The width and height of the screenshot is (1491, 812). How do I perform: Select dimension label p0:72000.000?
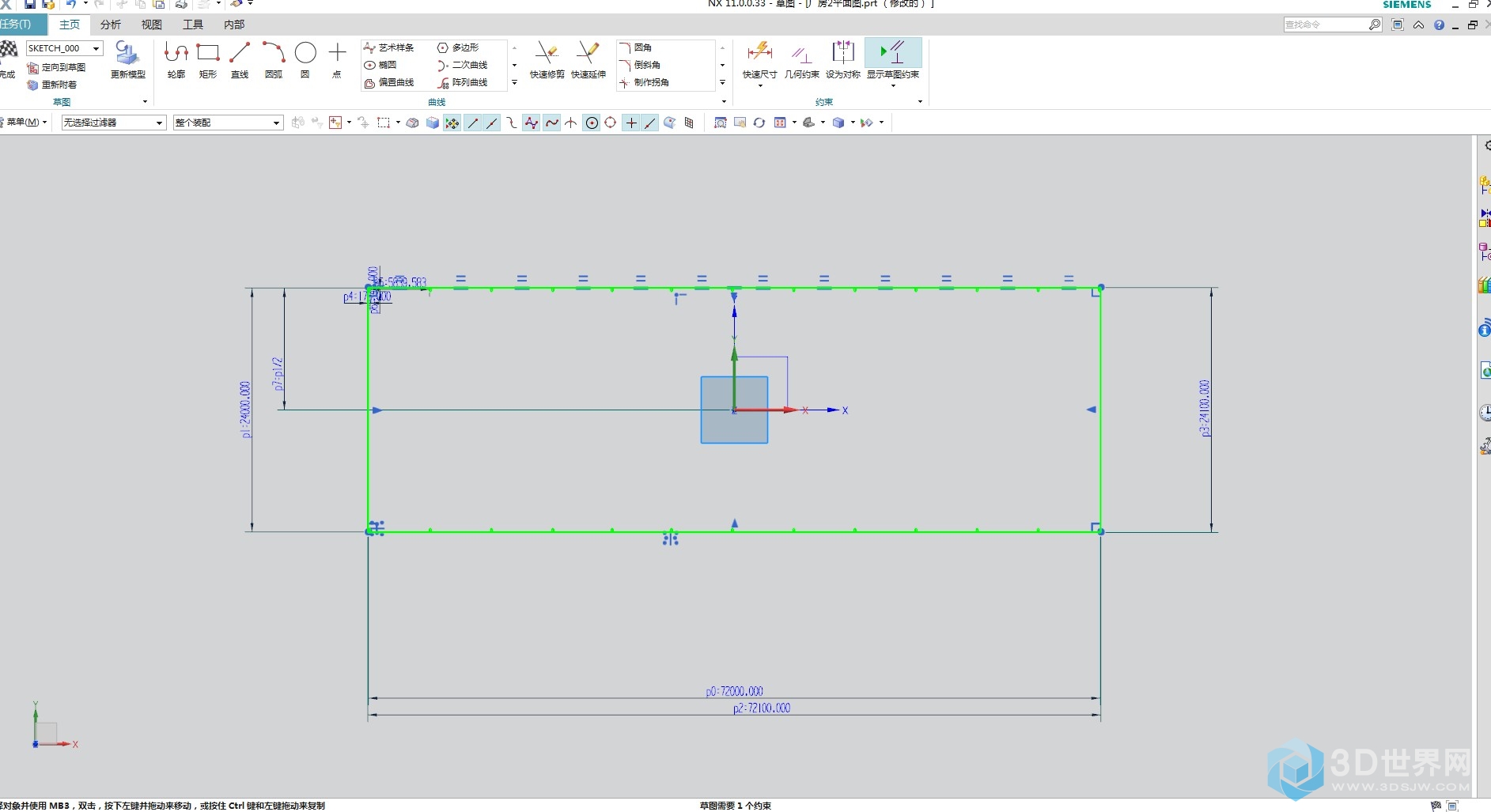(735, 691)
